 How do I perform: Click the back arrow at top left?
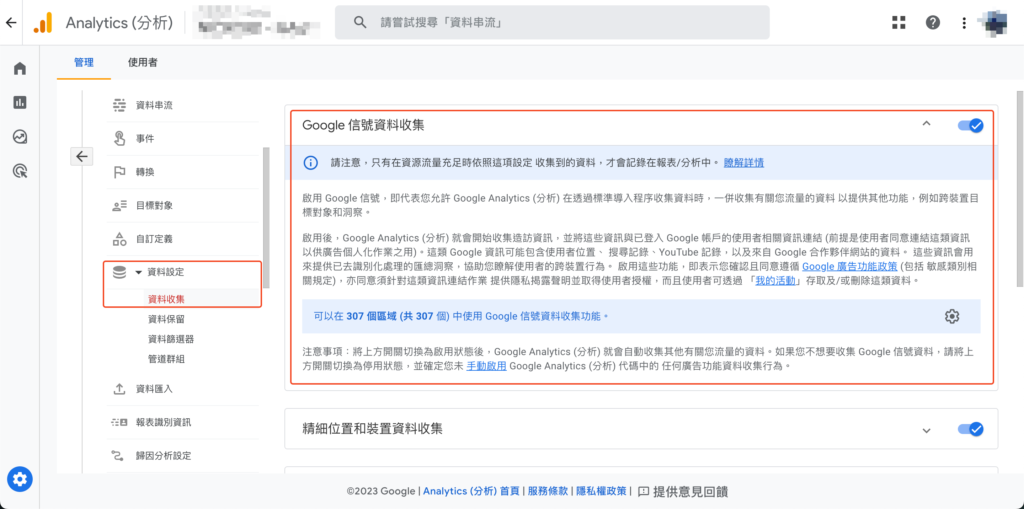[10, 23]
